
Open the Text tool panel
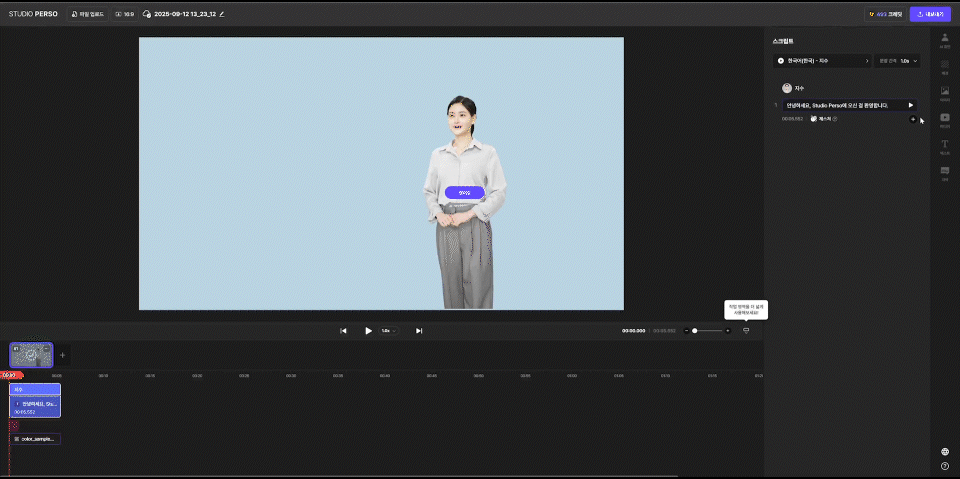pyautogui.click(x=945, y=146)
